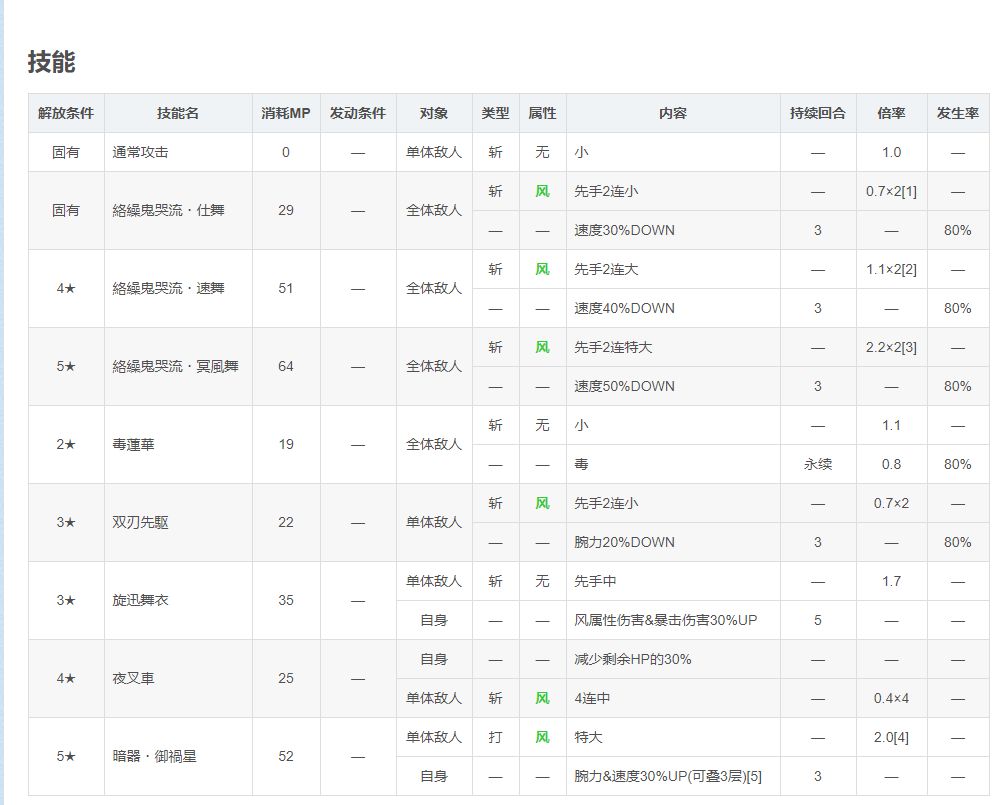Click the 2★ unlock condition cell
The width and height of the screenshot is (1008, 805).
pos(66,444)
